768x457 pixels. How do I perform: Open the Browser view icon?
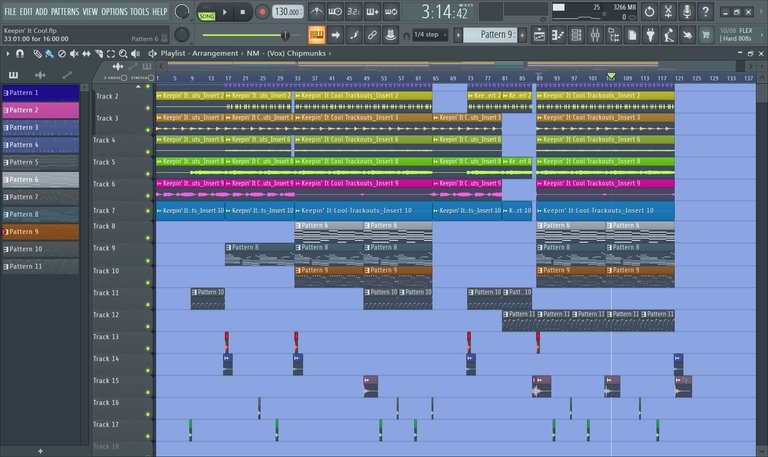point(614,35)
